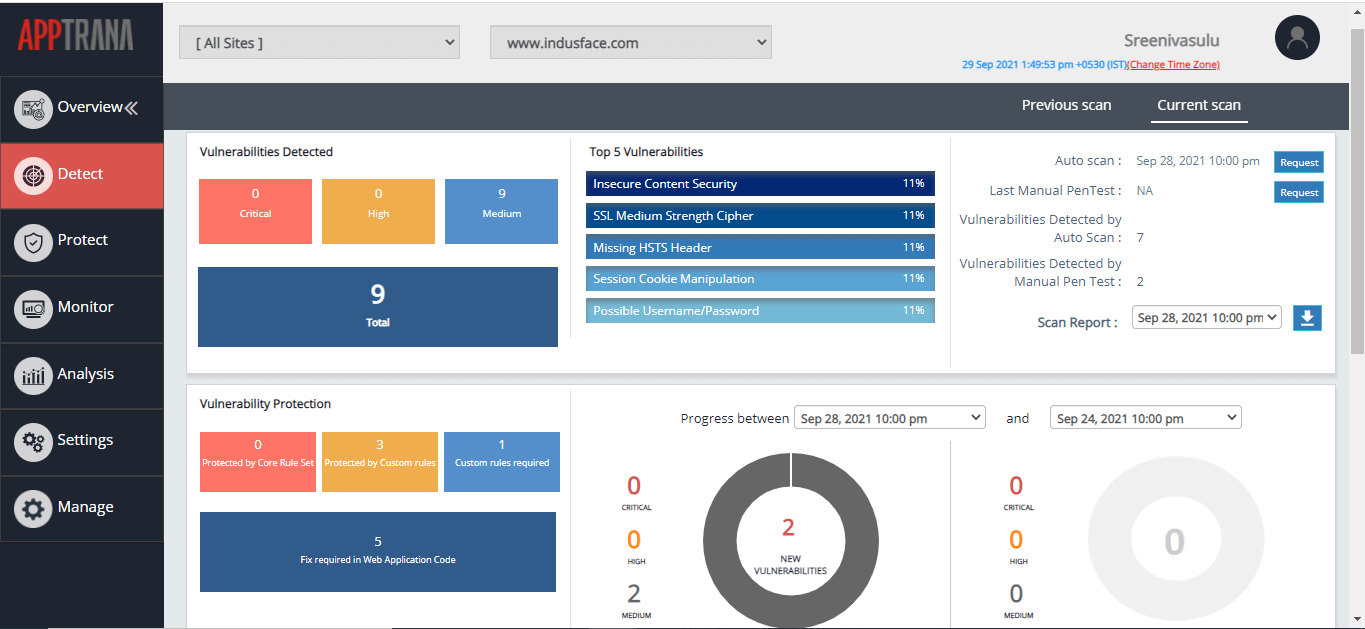Viewport: 1365px width, 629px height.
Task: Click the High vulnerabilities tile
Action: coord(378,211)
